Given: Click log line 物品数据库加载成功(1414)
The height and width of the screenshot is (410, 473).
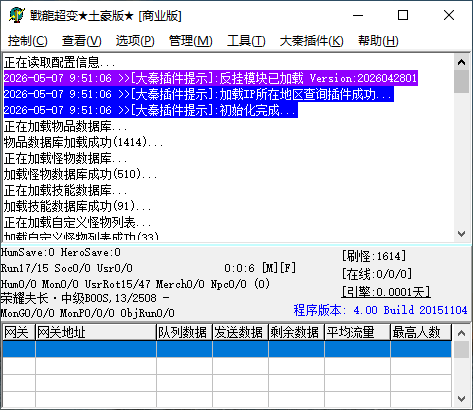Looking at the screenshot, I should 83,142.
